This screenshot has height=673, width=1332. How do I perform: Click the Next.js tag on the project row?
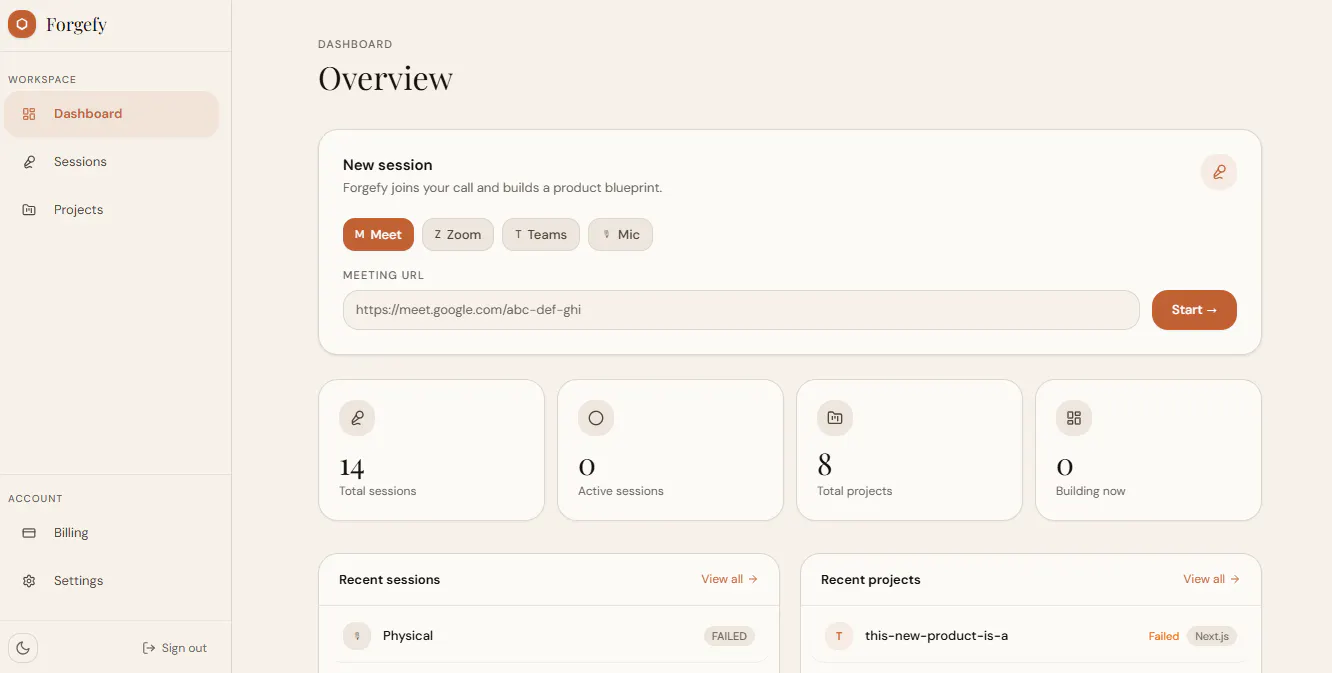click(x=1212, y=636)
